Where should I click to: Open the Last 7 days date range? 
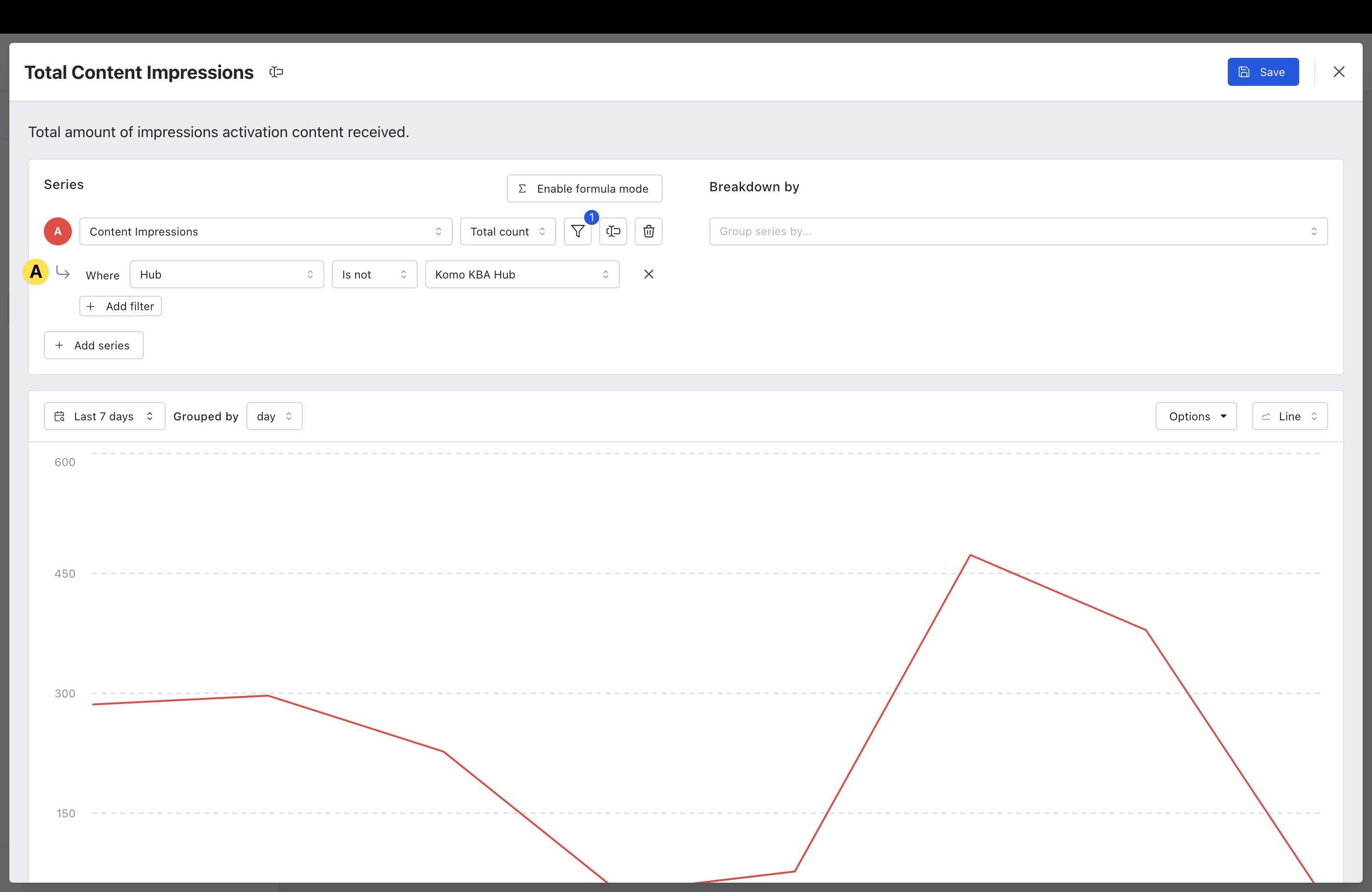coord(105,417)
